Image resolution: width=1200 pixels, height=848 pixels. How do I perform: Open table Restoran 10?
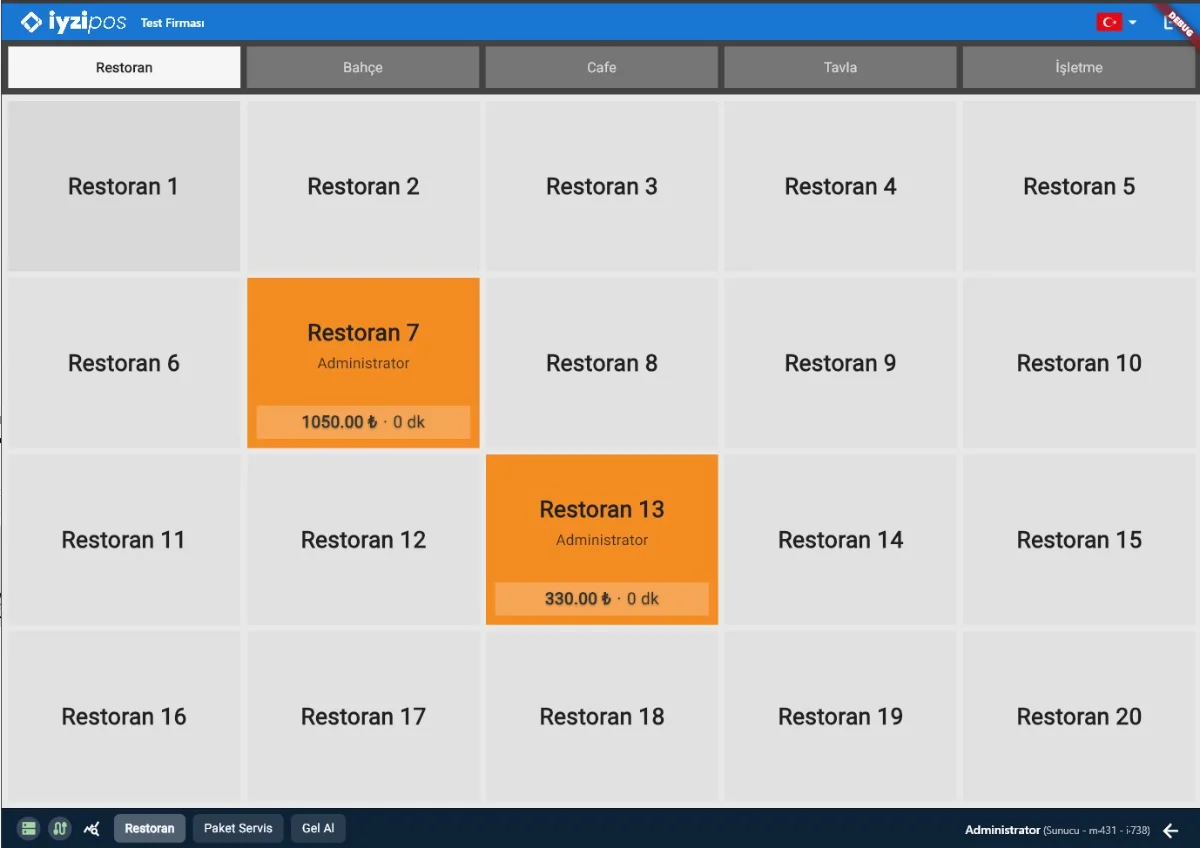pos(1079,363)
